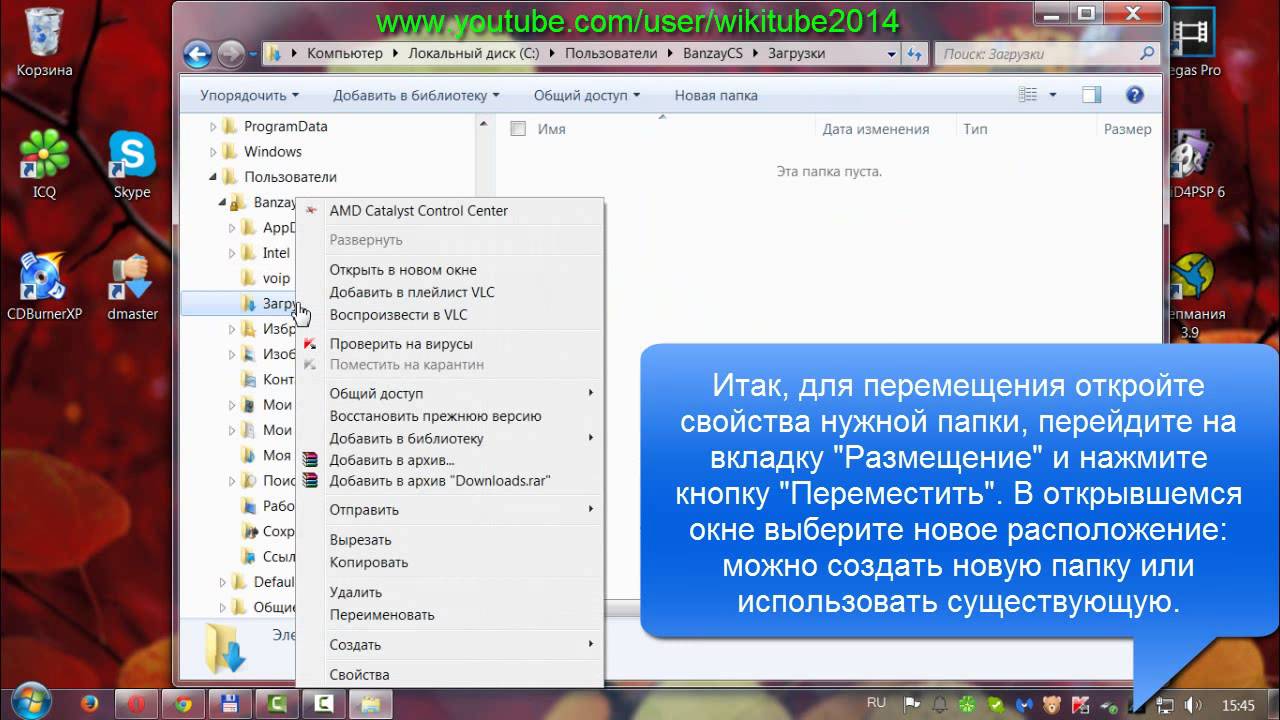
Task: Open Explorer help via question mark icon
Action: coord(1134,95)
